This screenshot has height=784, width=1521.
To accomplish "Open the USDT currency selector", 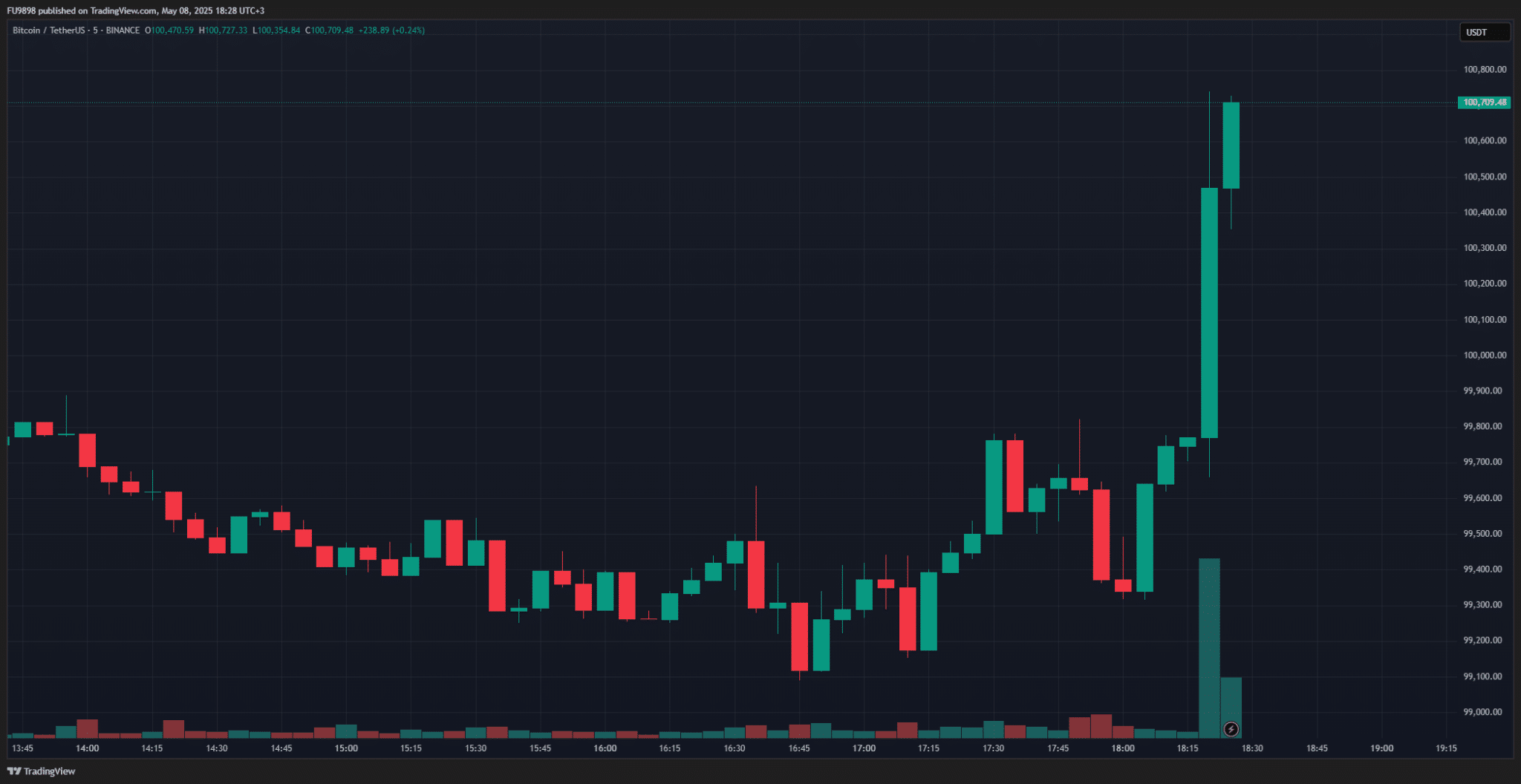I will point(1485,32).
